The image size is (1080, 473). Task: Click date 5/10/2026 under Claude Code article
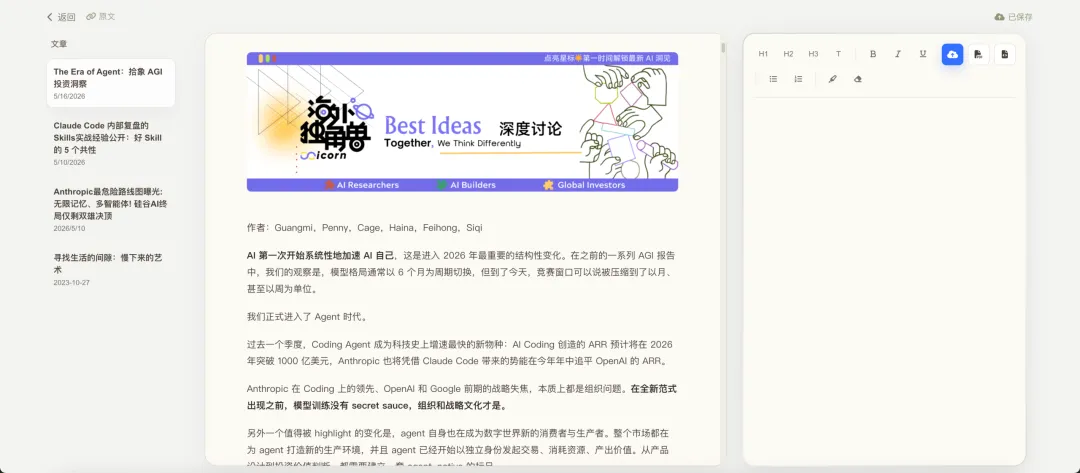70,162
